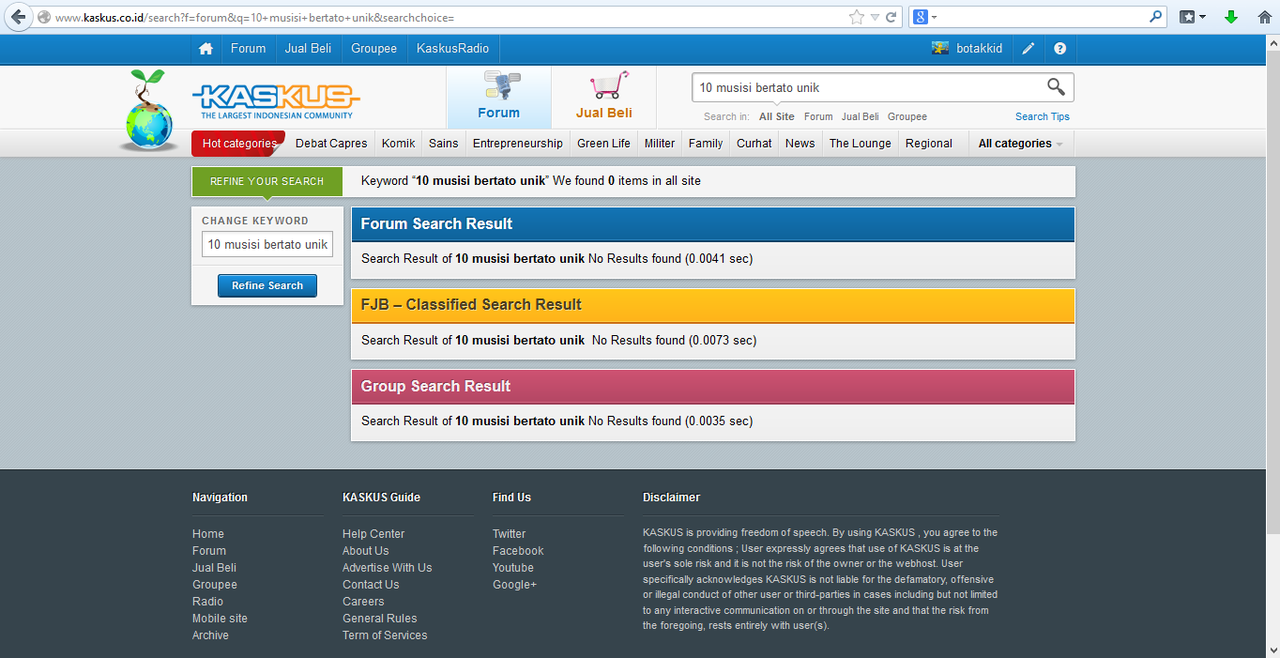Click the botakkid user avatar
Image resolution: width=1280 pixels, height=658 pixels.
(x=940, y=48)
